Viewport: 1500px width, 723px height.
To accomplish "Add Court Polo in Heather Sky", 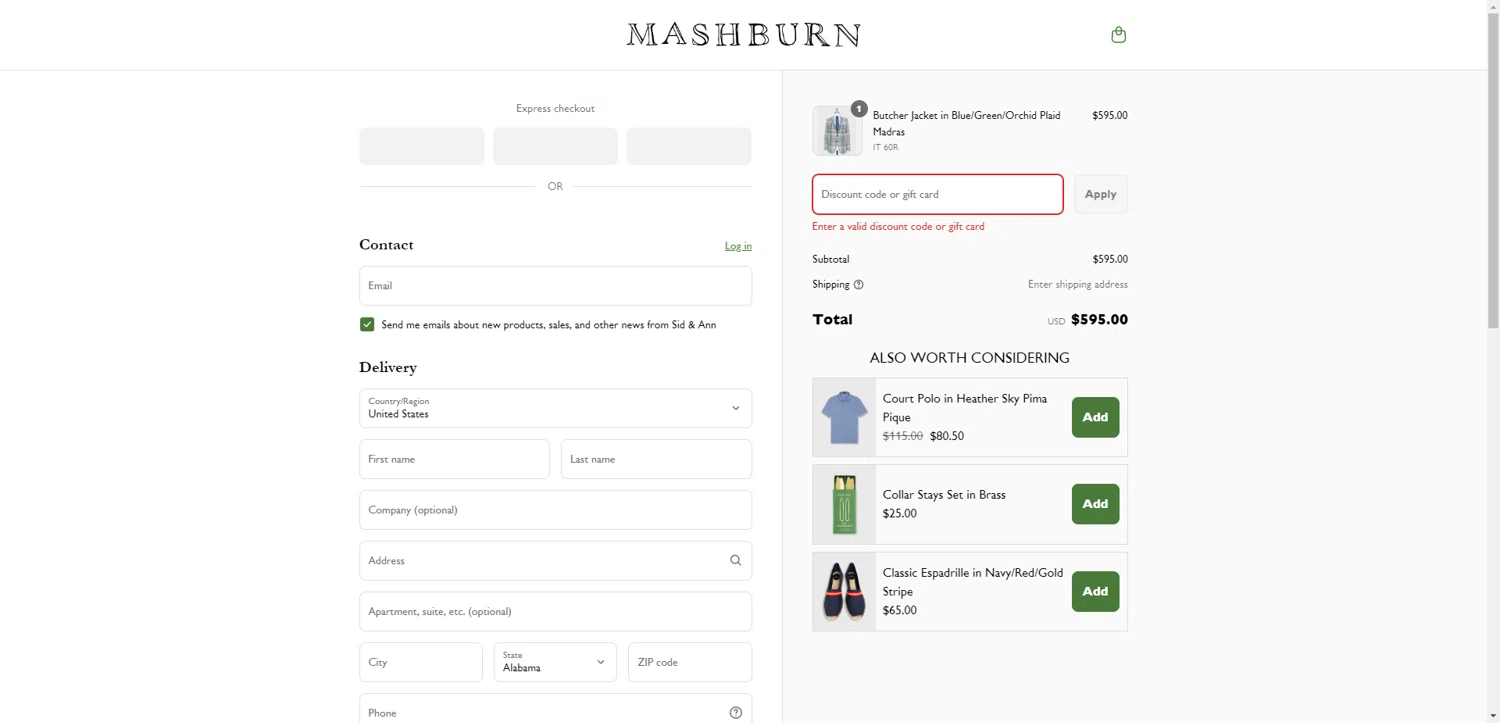I will click(x=1095, y=417).
